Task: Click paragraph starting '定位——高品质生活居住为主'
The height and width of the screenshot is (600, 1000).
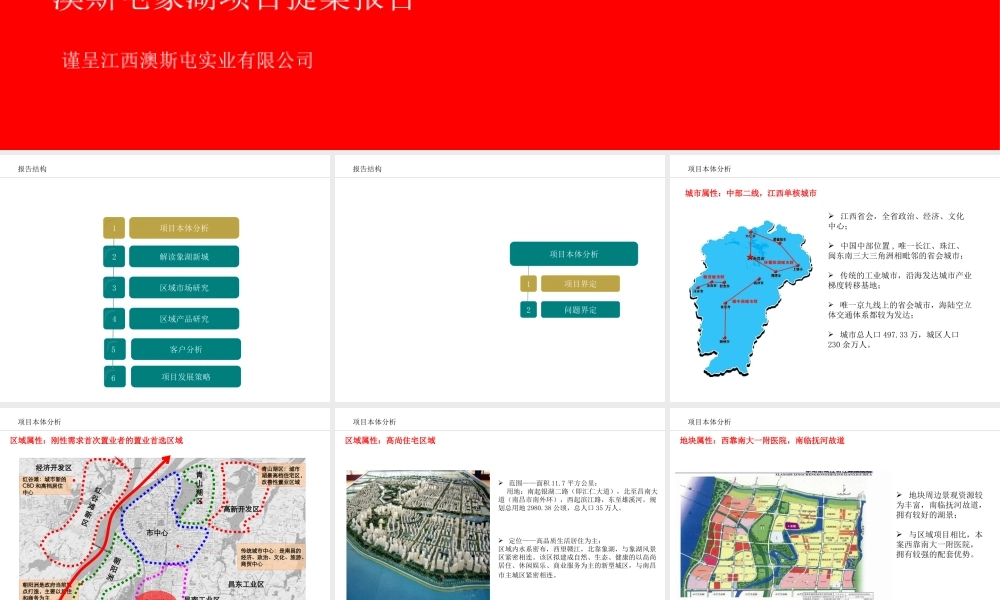Action: pyautogui.click(x=578, y=557)
